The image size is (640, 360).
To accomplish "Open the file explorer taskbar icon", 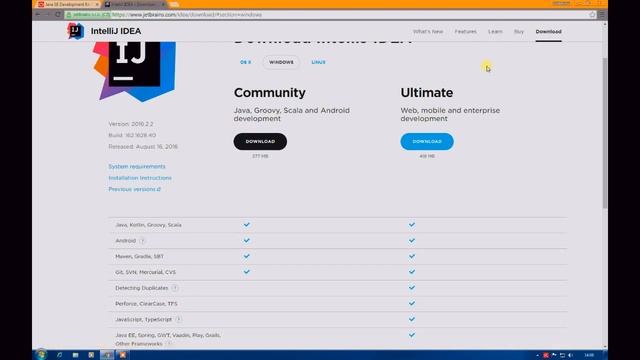I will pos(76,355).
